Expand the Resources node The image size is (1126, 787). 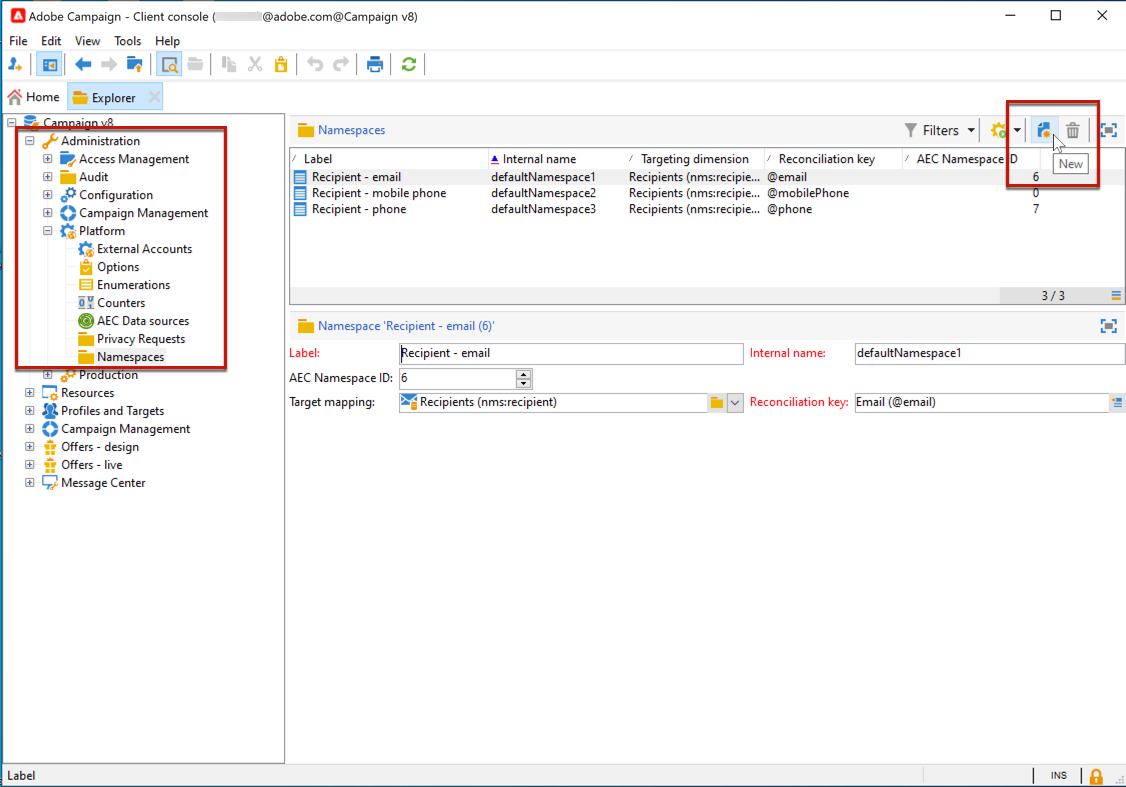pyautogui.click(x=29, y=393)
